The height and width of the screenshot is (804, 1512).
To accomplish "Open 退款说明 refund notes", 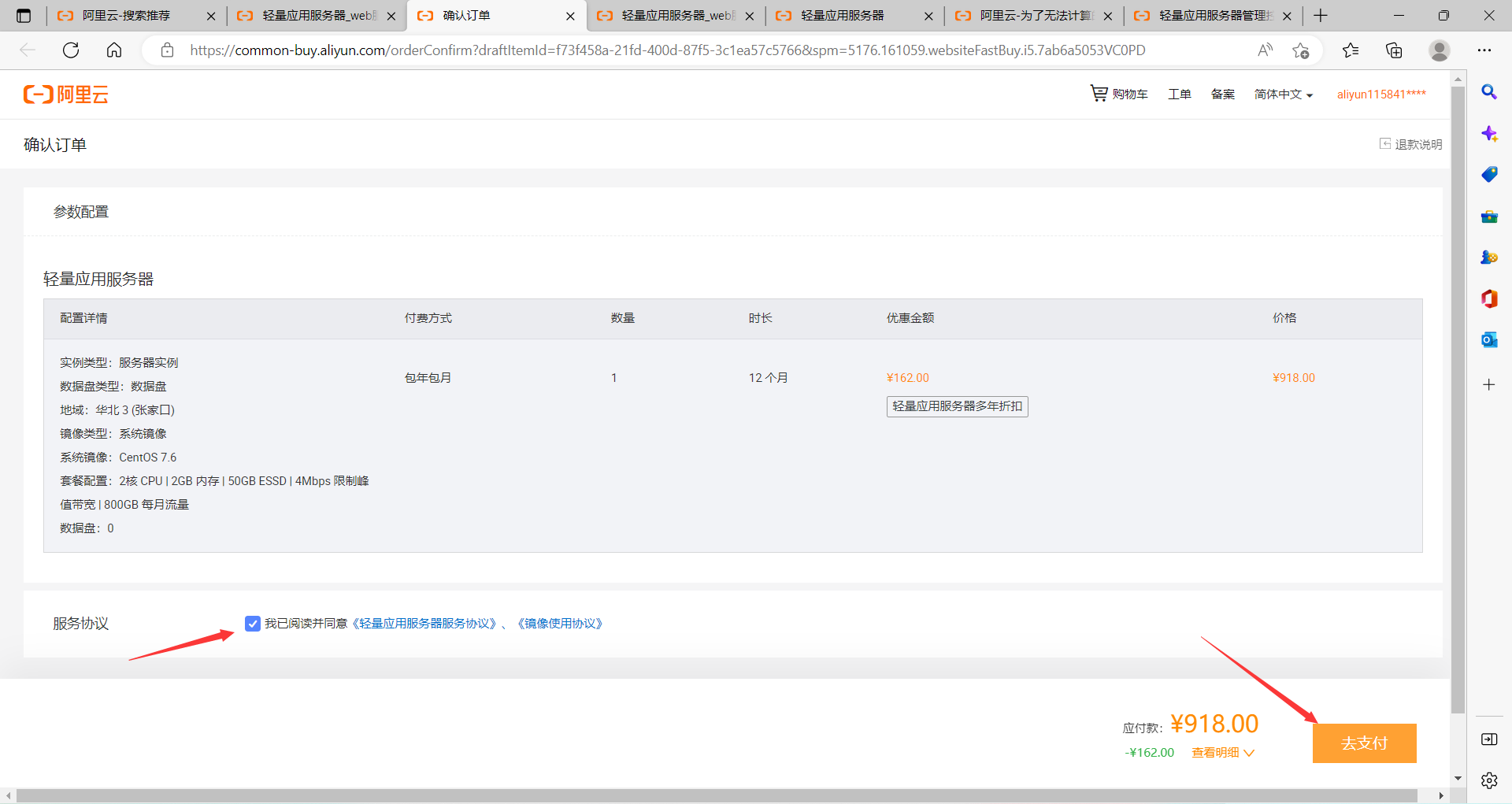I will [1411, 144].
